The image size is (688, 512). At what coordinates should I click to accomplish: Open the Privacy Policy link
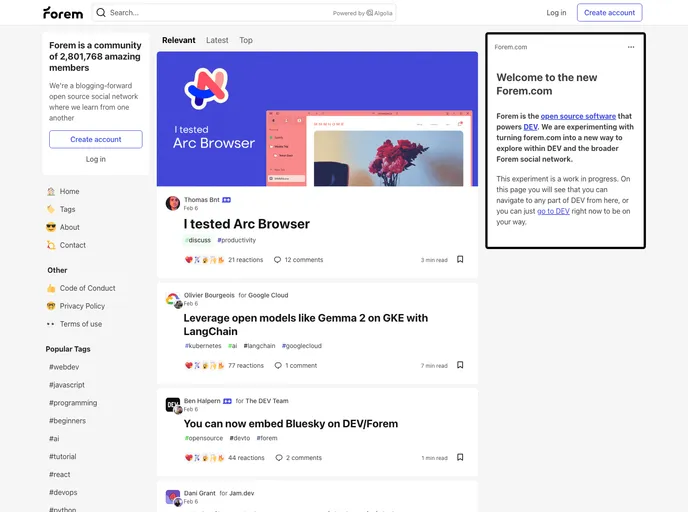pyautogui.click(x=82, y=306)
